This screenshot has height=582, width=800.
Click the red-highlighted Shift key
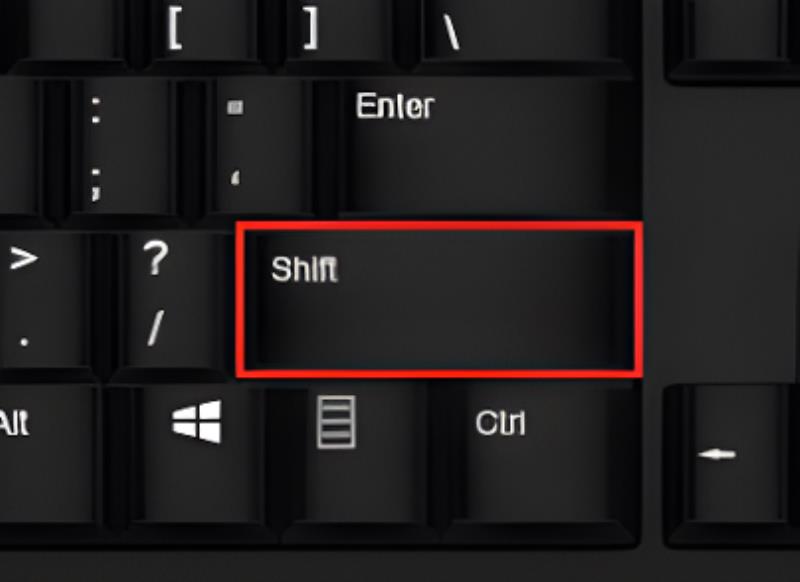click(439, 300)
